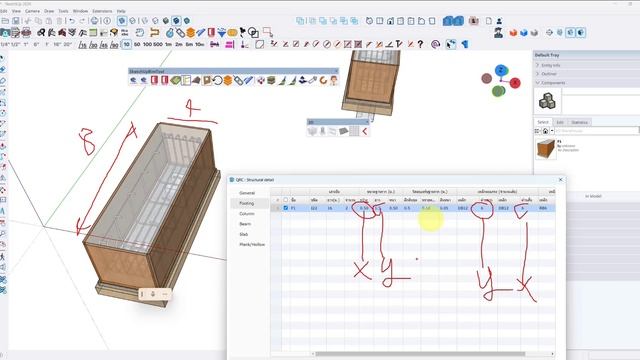
Task: Click the components search input field
Action: pyautogui.click(x=597, y=131)
